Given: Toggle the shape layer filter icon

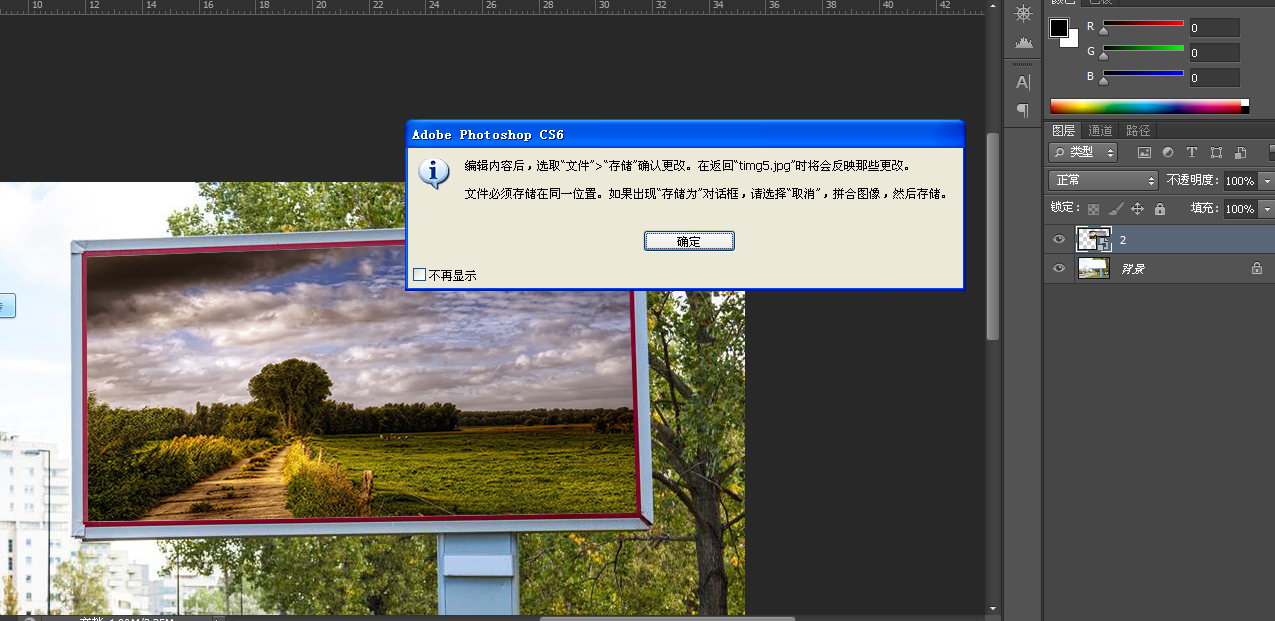Looking at the screenshot, I should pyautogui.click(x=1216, y=153).
